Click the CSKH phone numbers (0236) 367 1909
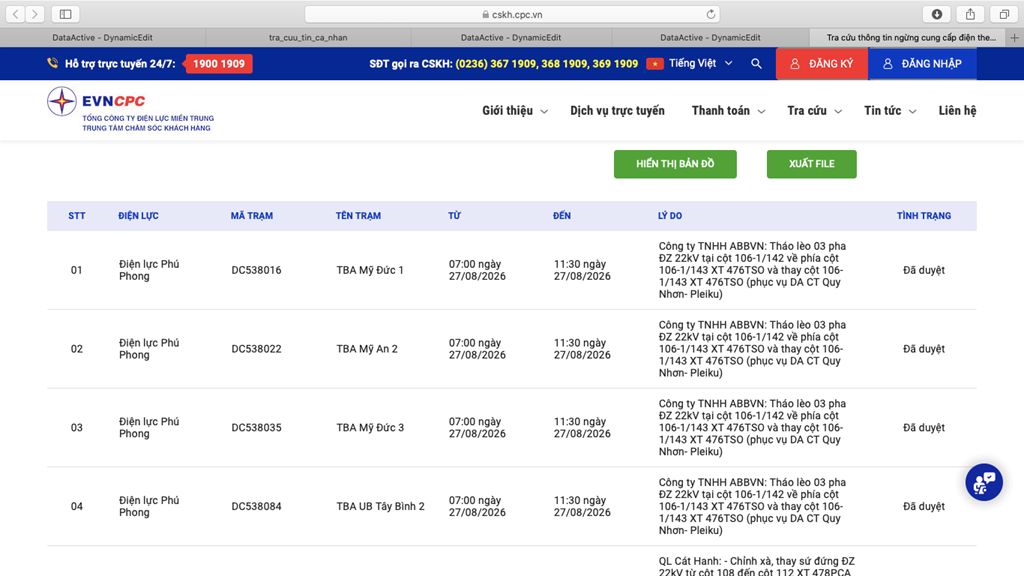Screen dimensions: 1024x576 [547, 63]
